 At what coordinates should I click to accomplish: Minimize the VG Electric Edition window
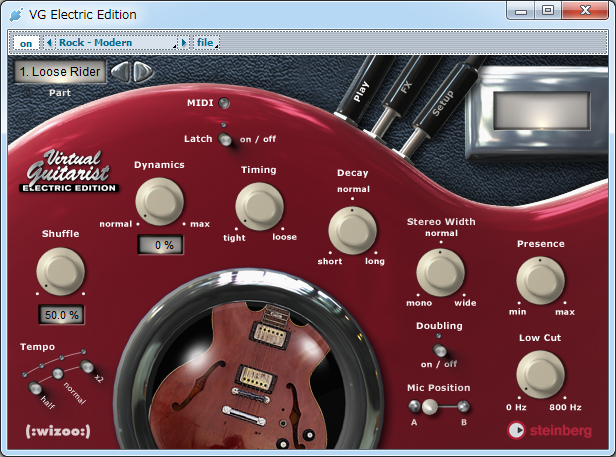521,11
